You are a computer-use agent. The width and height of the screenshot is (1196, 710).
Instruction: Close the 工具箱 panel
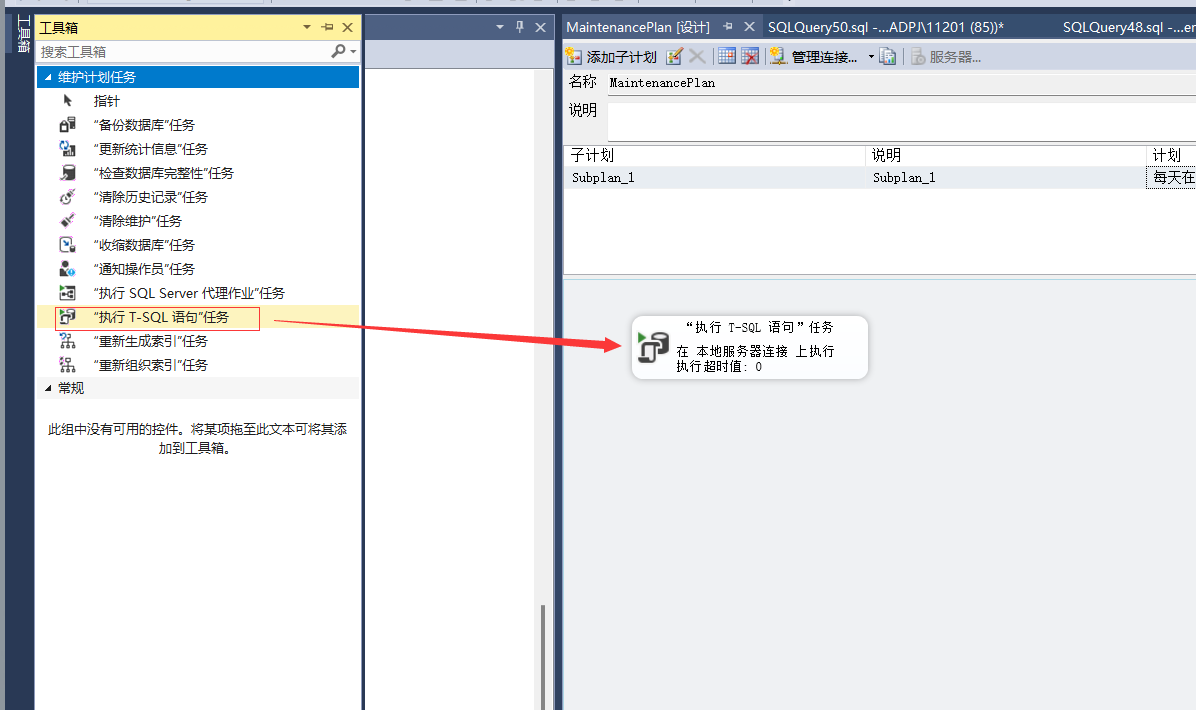click(348, 27)
